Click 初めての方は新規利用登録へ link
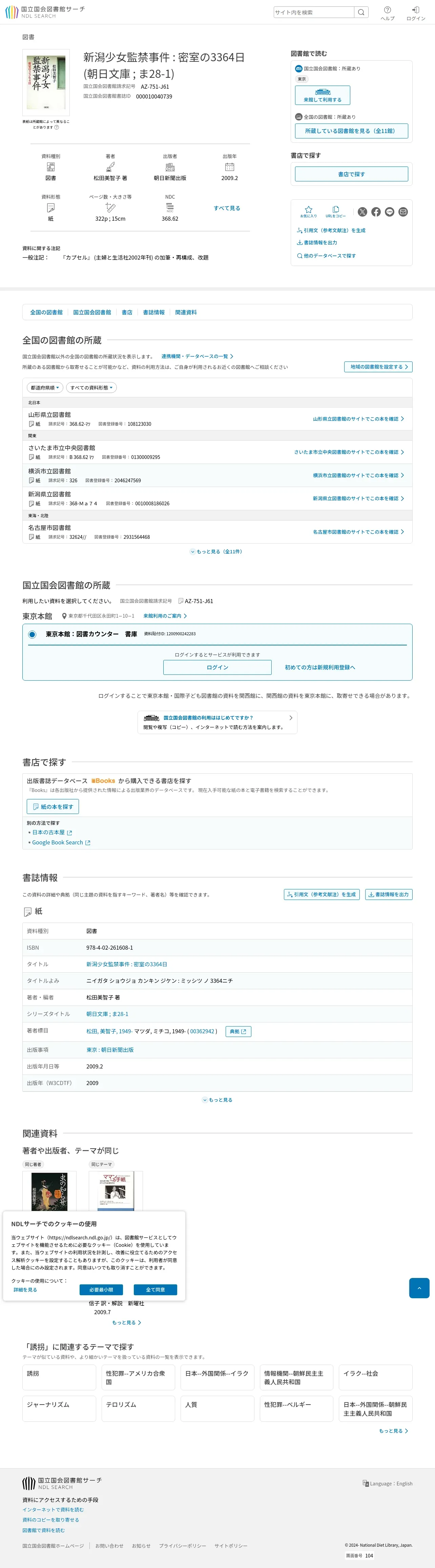The width and height of the screenshot is (435, 1568). 320,667
